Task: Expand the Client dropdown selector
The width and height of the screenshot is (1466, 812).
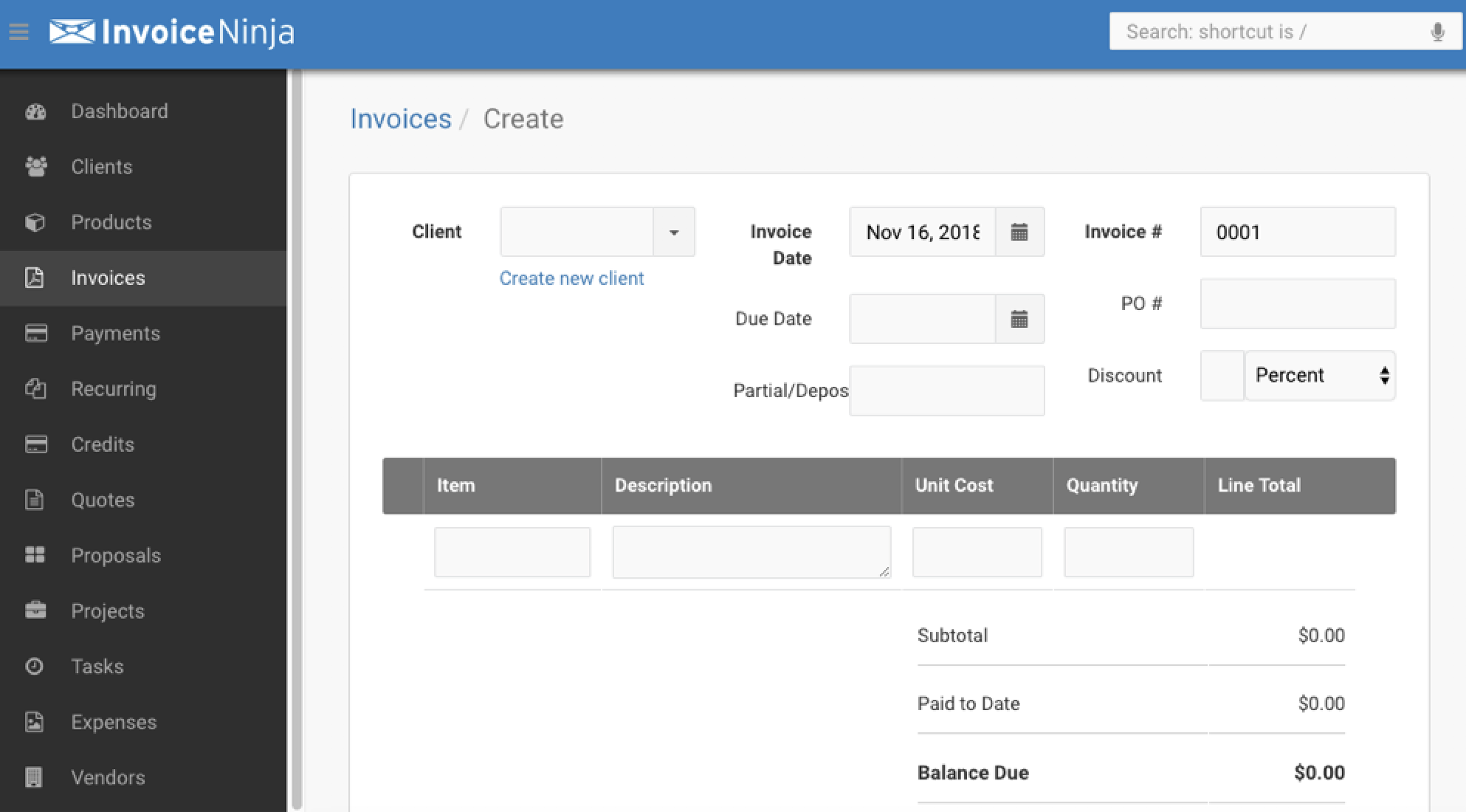Action: 675,232
